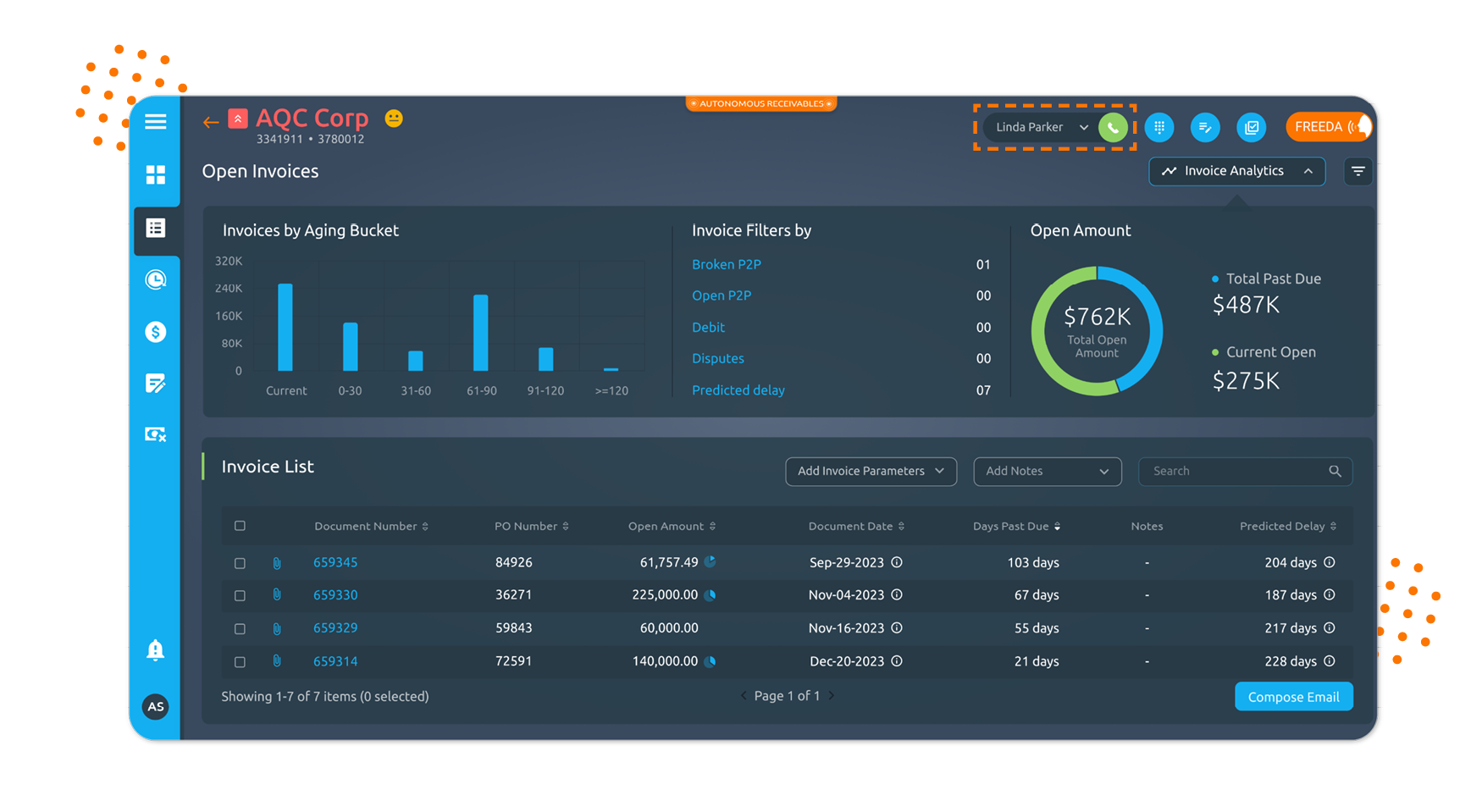
Task: Open the dashboard grid sidebar icon
Action: point(155,175)
